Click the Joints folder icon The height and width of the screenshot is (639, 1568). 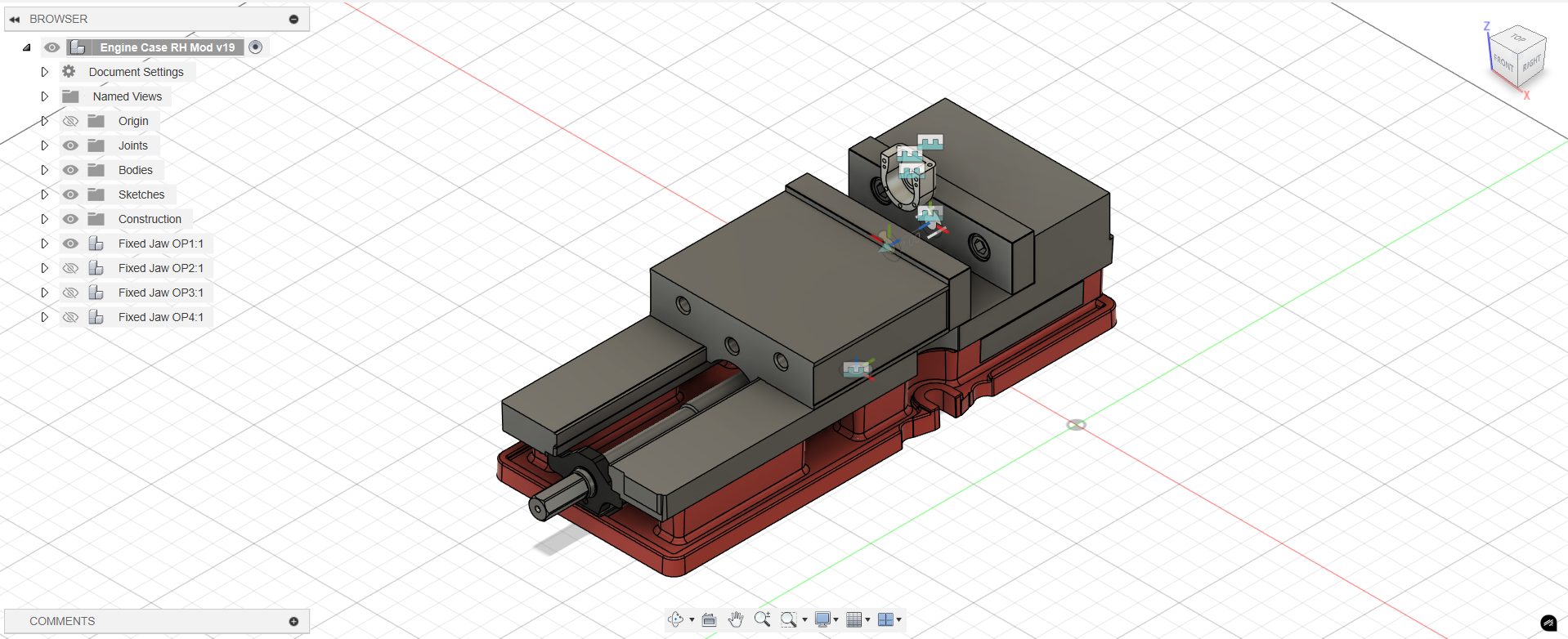(96, 145)
